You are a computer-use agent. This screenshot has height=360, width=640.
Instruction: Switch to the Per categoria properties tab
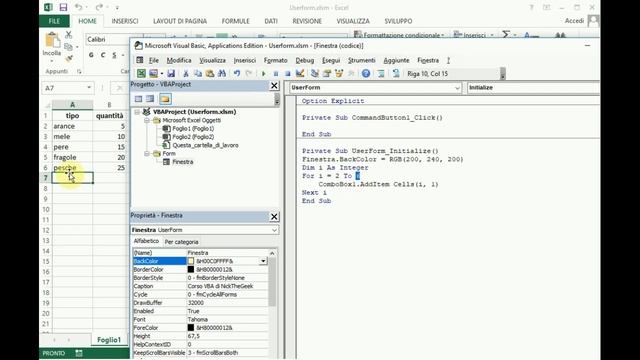pyautogui.click(x=181, y=242)
